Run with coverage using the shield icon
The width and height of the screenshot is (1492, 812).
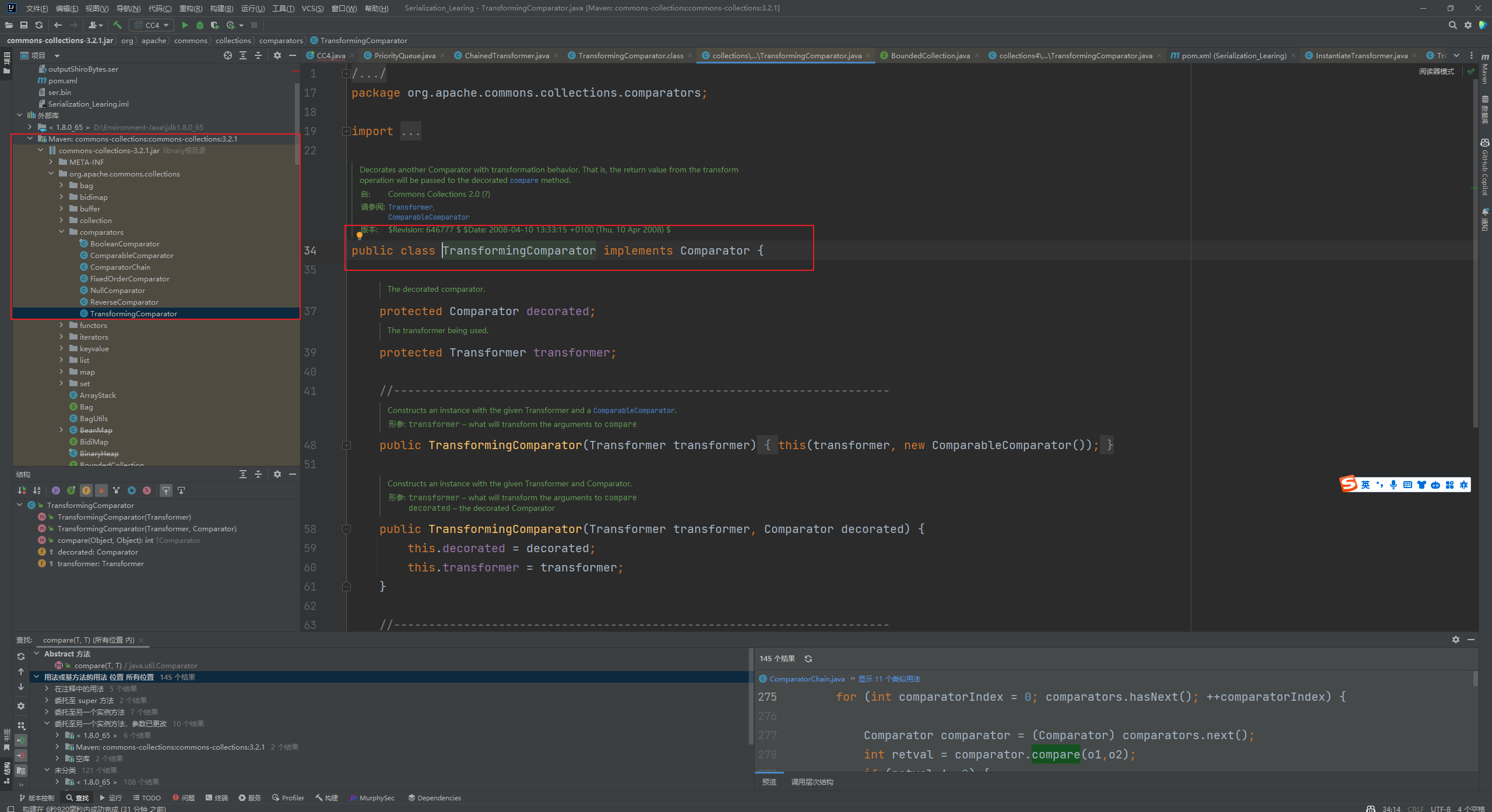pyautogui.click(x=214, y=25)
